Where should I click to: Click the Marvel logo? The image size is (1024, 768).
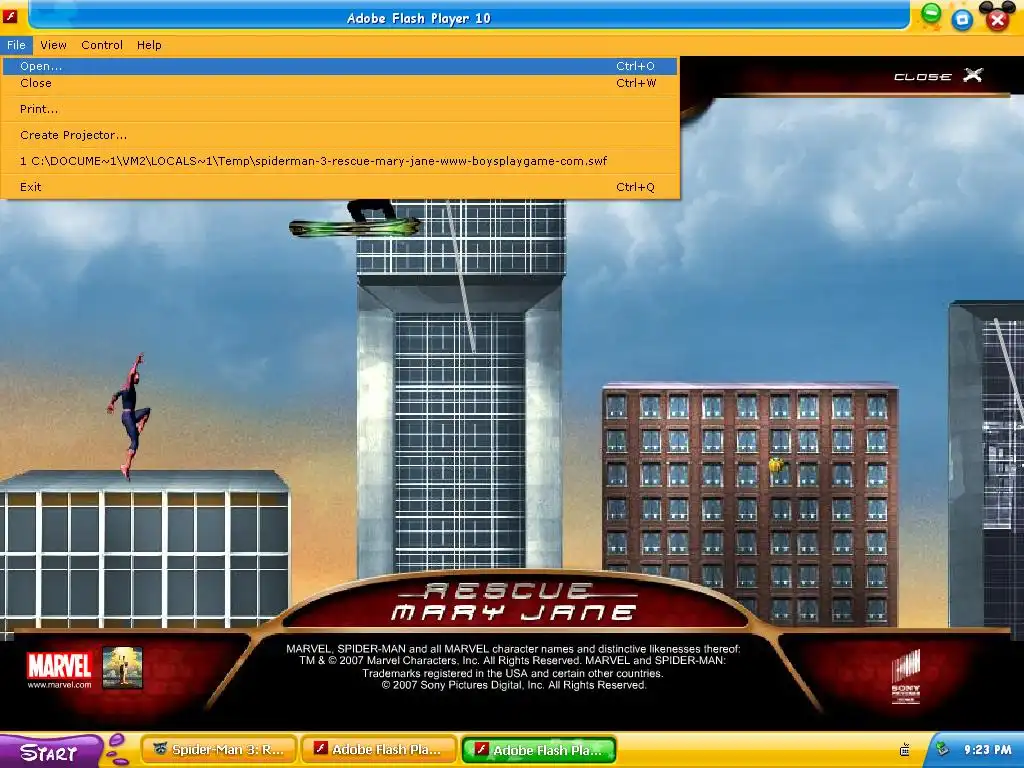(59, 665)
